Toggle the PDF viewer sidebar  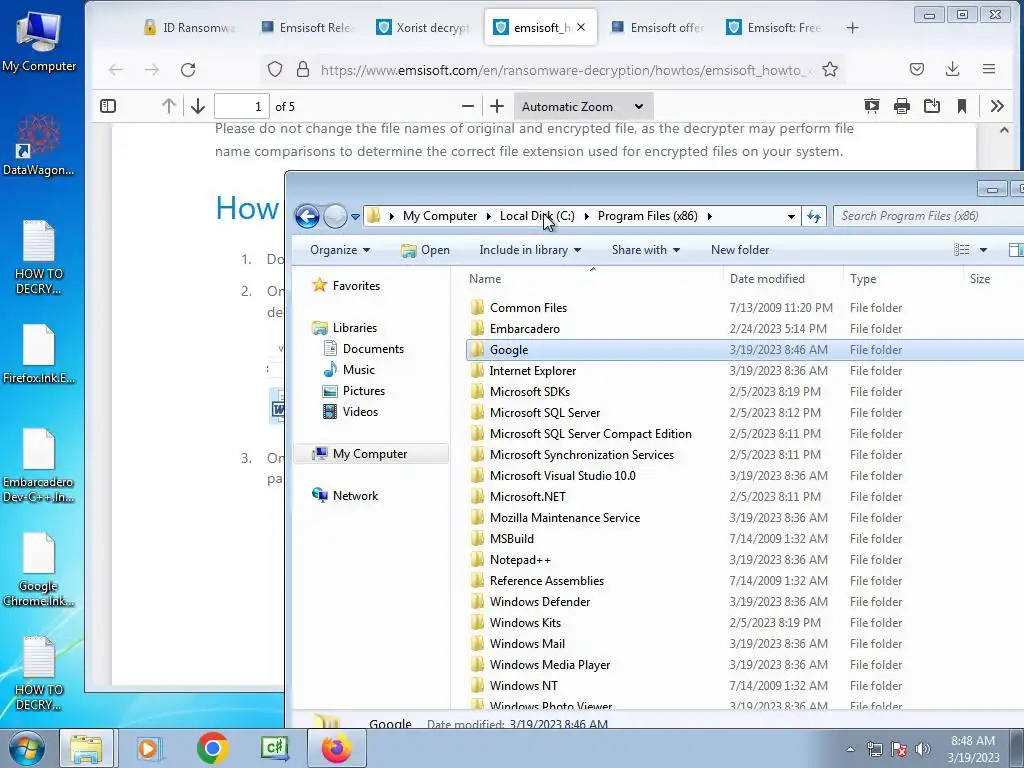tap(108, 106)
